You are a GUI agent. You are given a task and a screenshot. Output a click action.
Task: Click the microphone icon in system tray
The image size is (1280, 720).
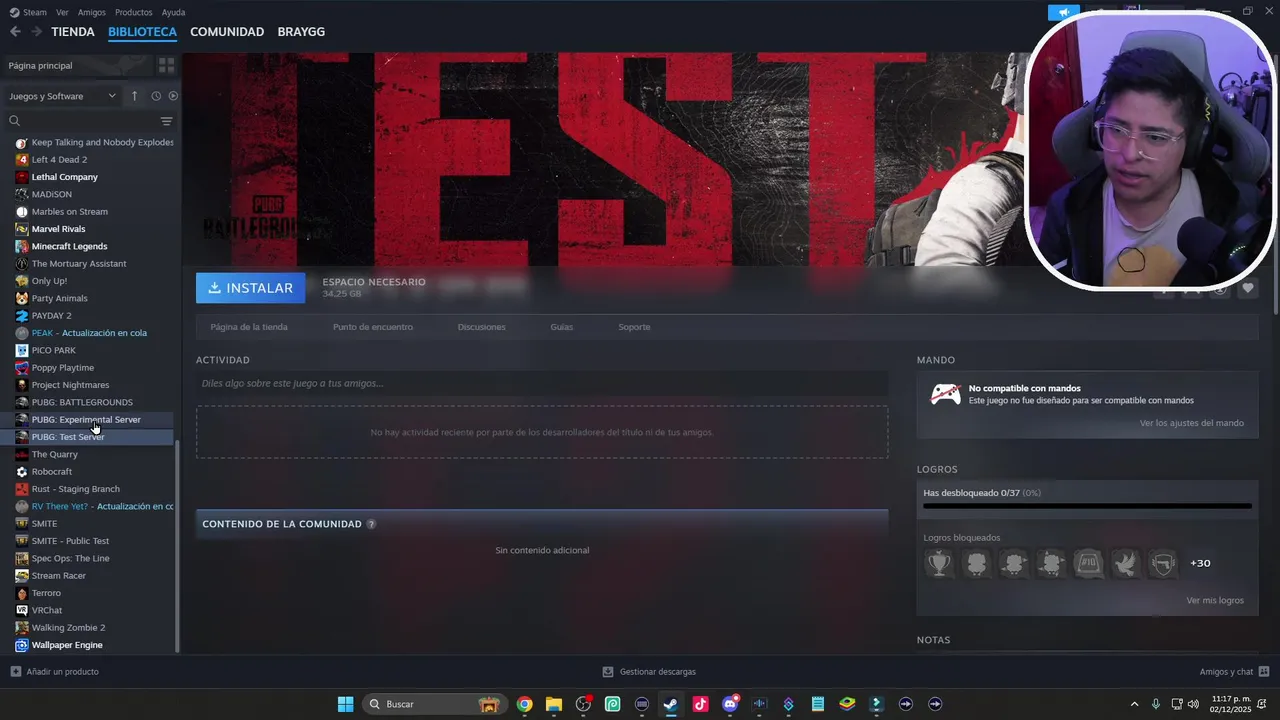(1156, 704)
